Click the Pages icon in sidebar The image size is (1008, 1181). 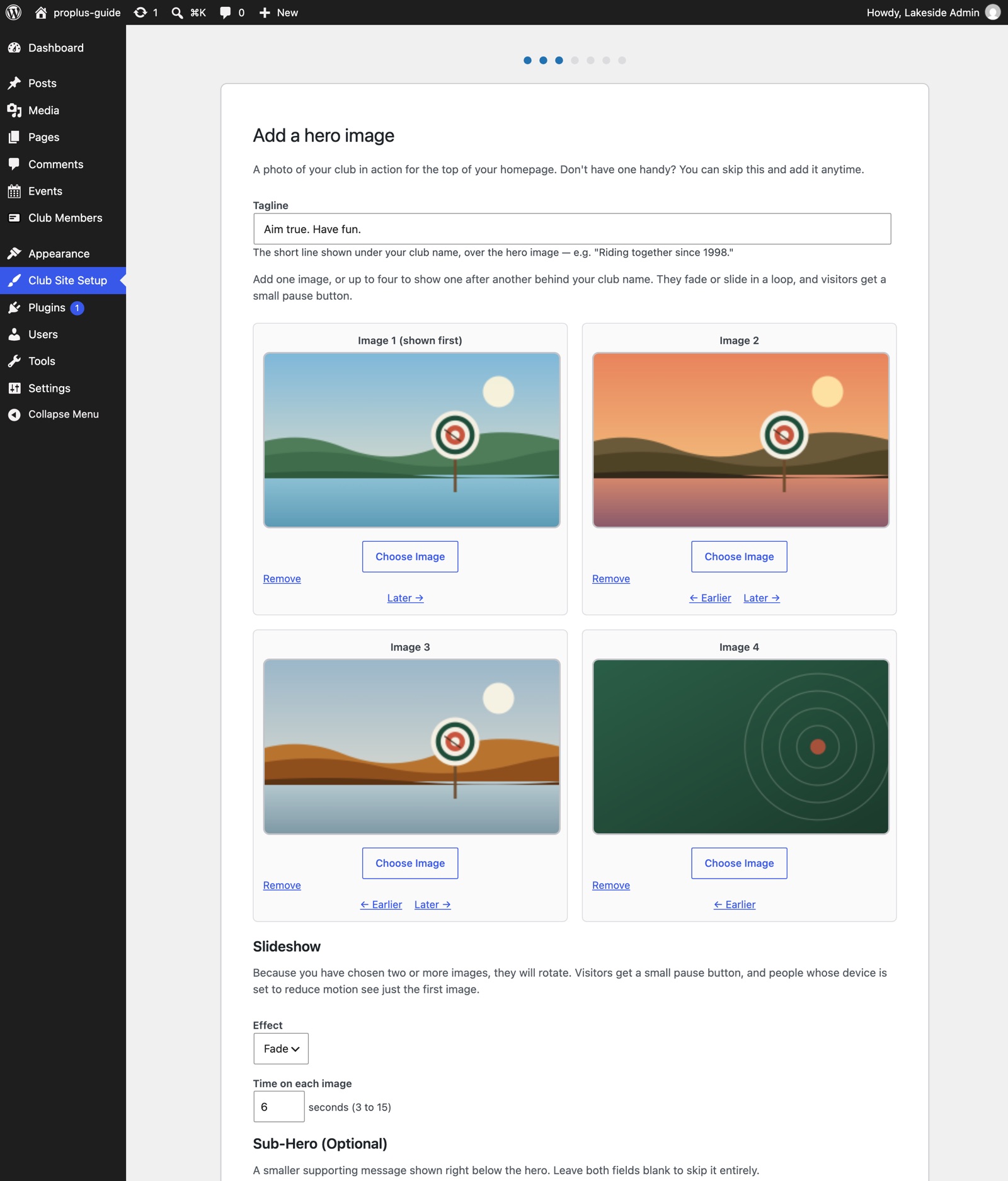pyautogui.click(x=14, y=137)
